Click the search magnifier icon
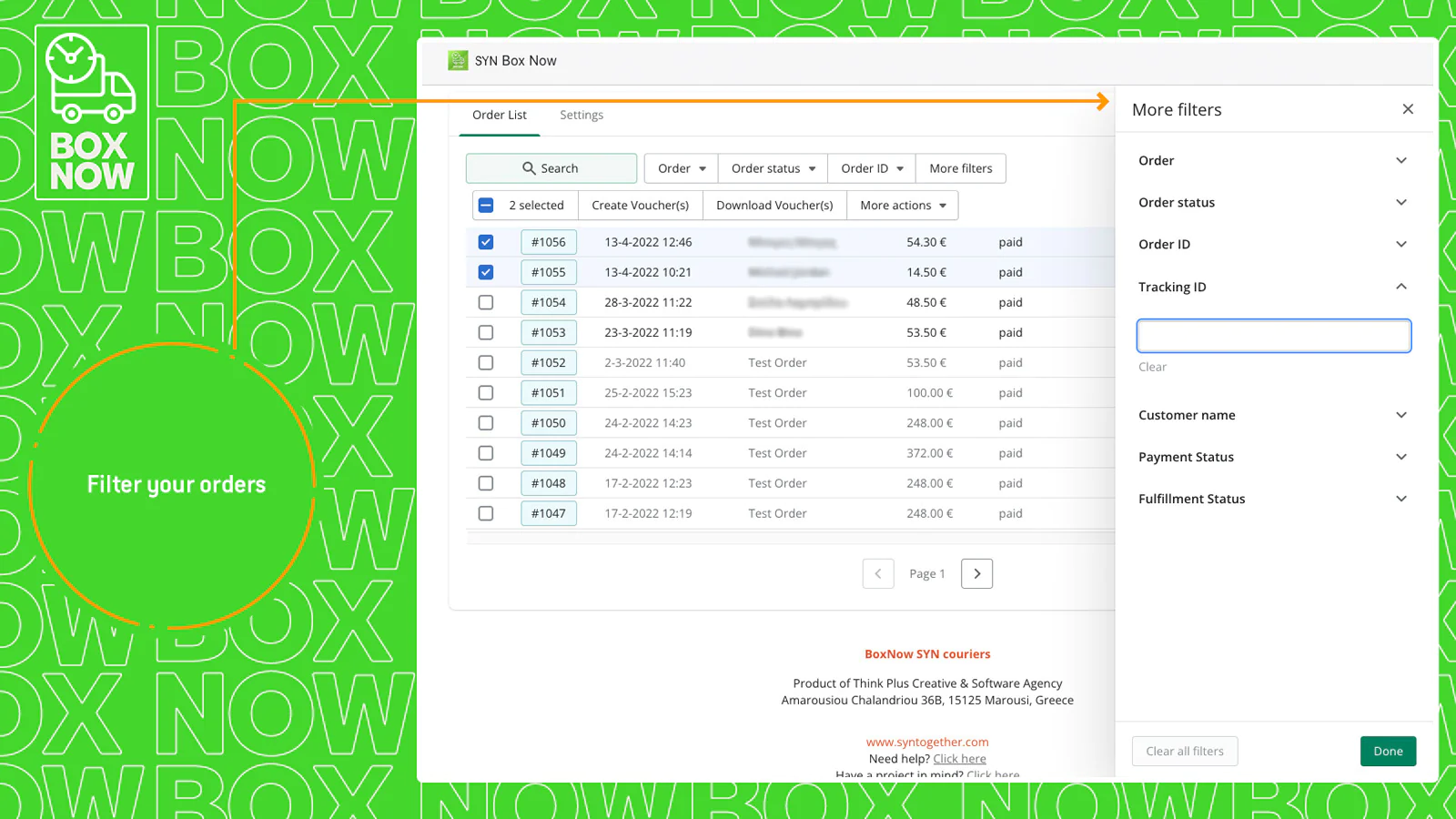Screen dimensions: 1456x819 (529, 168)
